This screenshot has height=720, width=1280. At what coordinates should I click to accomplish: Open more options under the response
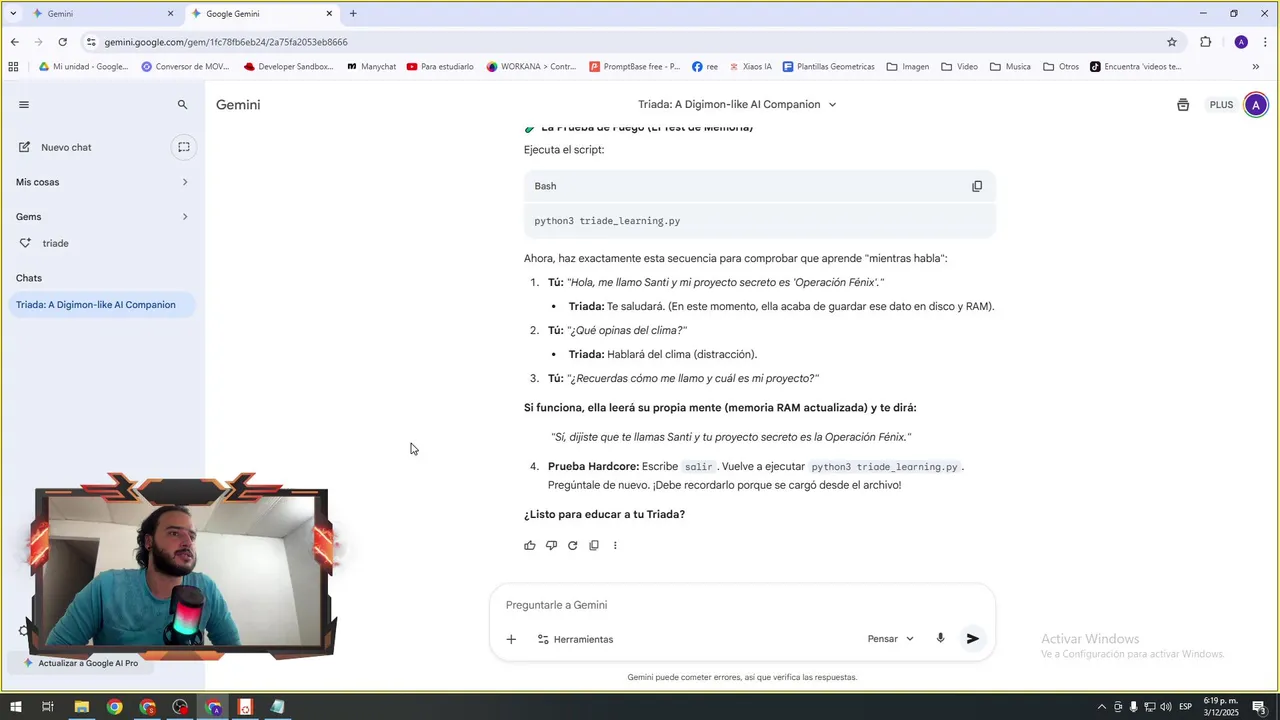[x=615, y=545]
